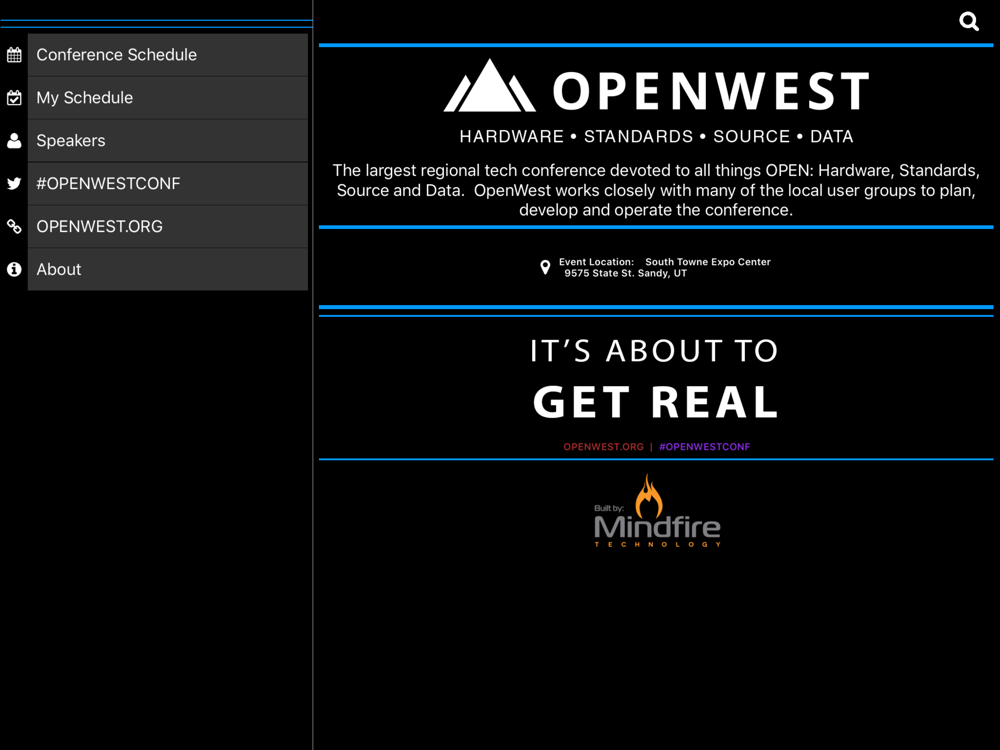
Task: Open My Schedule from the sidebar
Action: tap(168, 98)
